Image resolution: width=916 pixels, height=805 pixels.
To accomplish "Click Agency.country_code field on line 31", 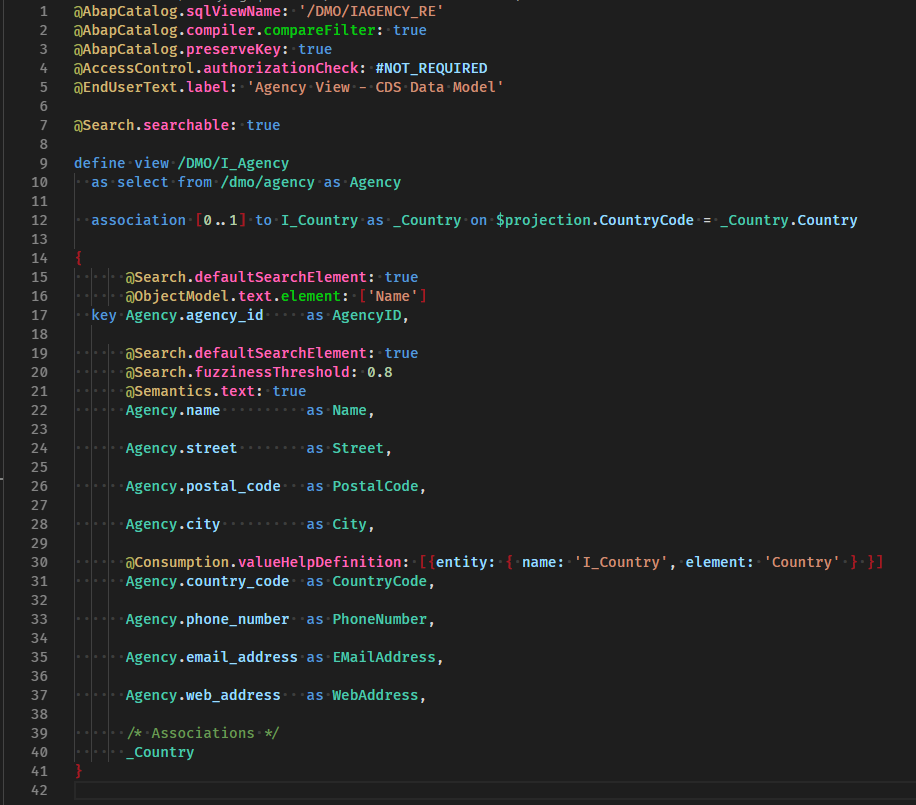I will click(x=207, y=581).
